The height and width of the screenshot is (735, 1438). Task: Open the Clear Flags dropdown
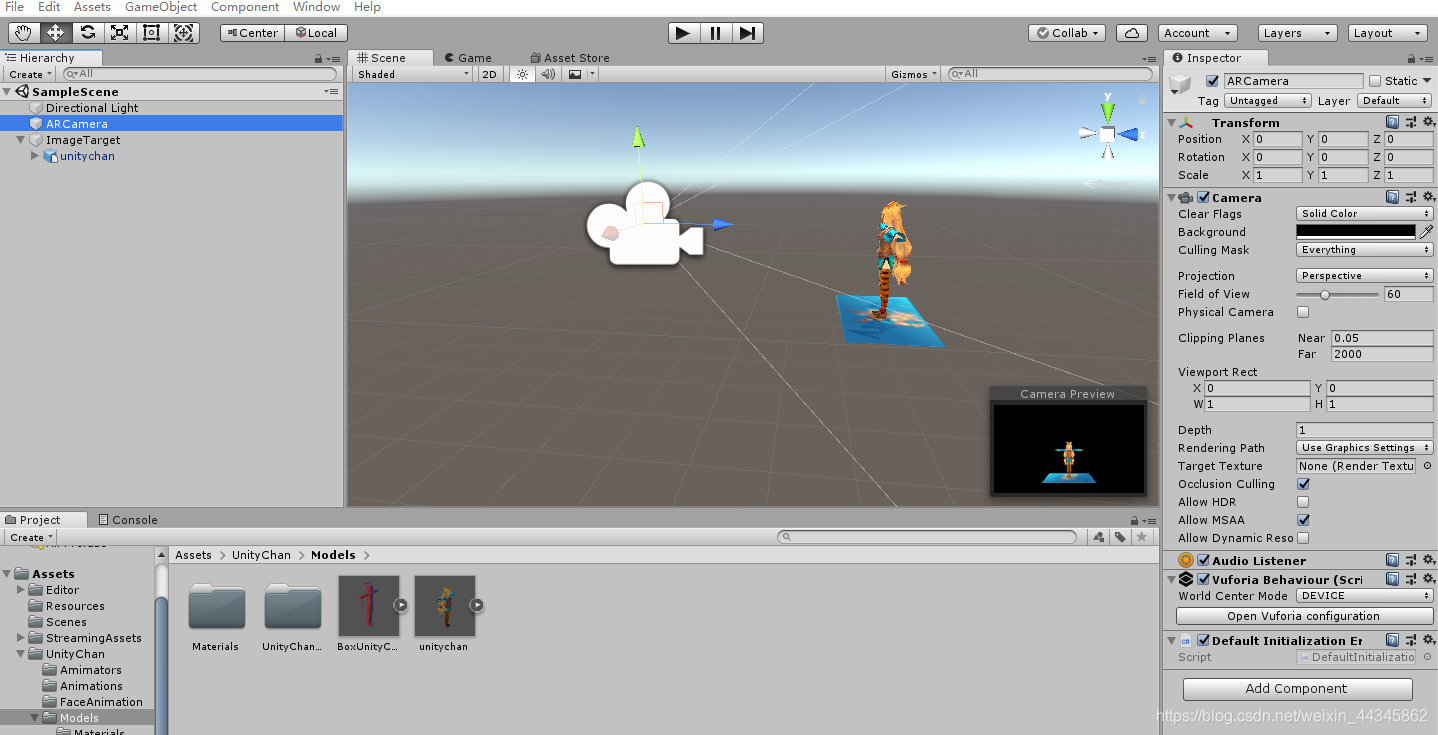1365,213
